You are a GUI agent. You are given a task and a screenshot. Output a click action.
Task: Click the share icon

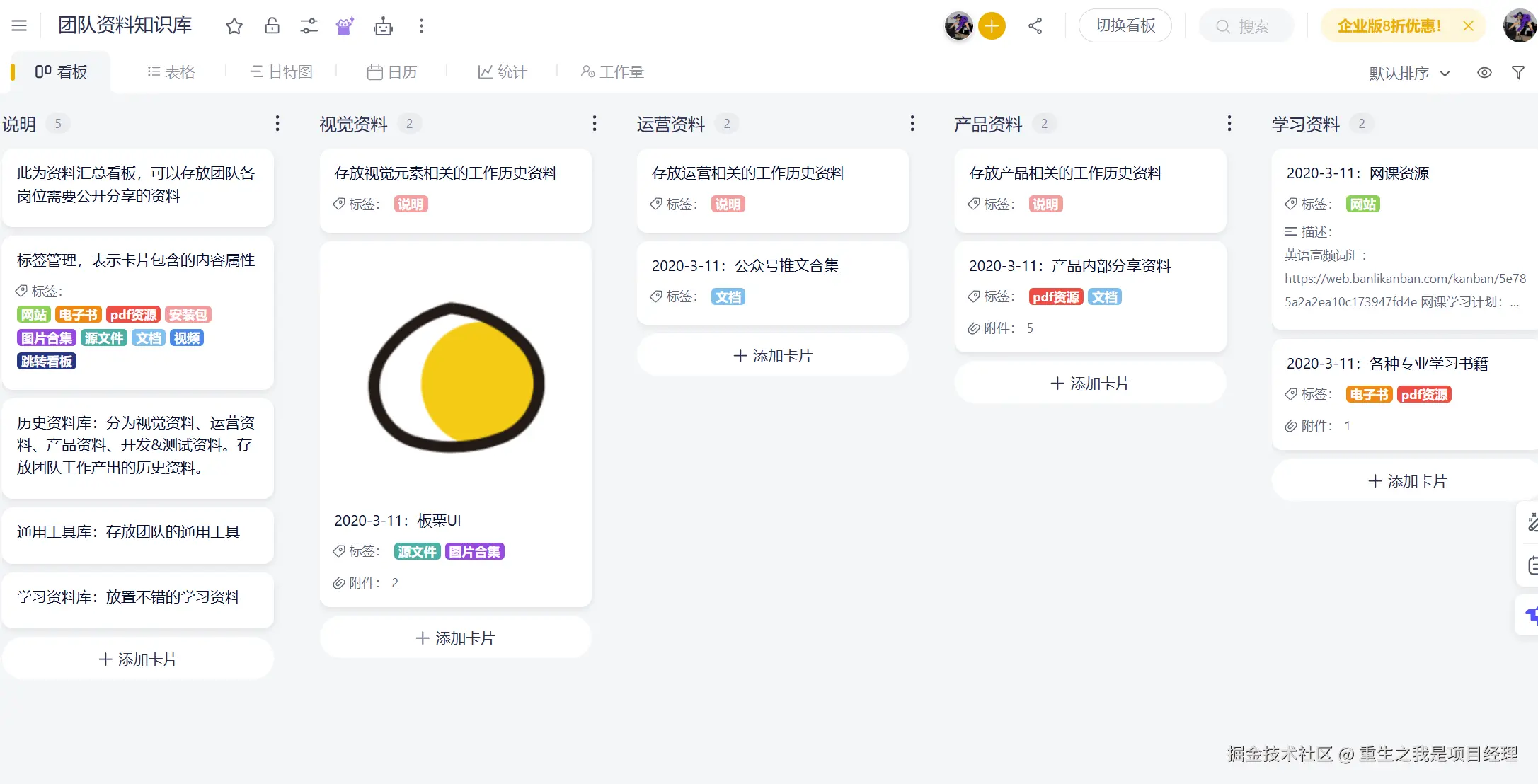[x=1035, y=26]
